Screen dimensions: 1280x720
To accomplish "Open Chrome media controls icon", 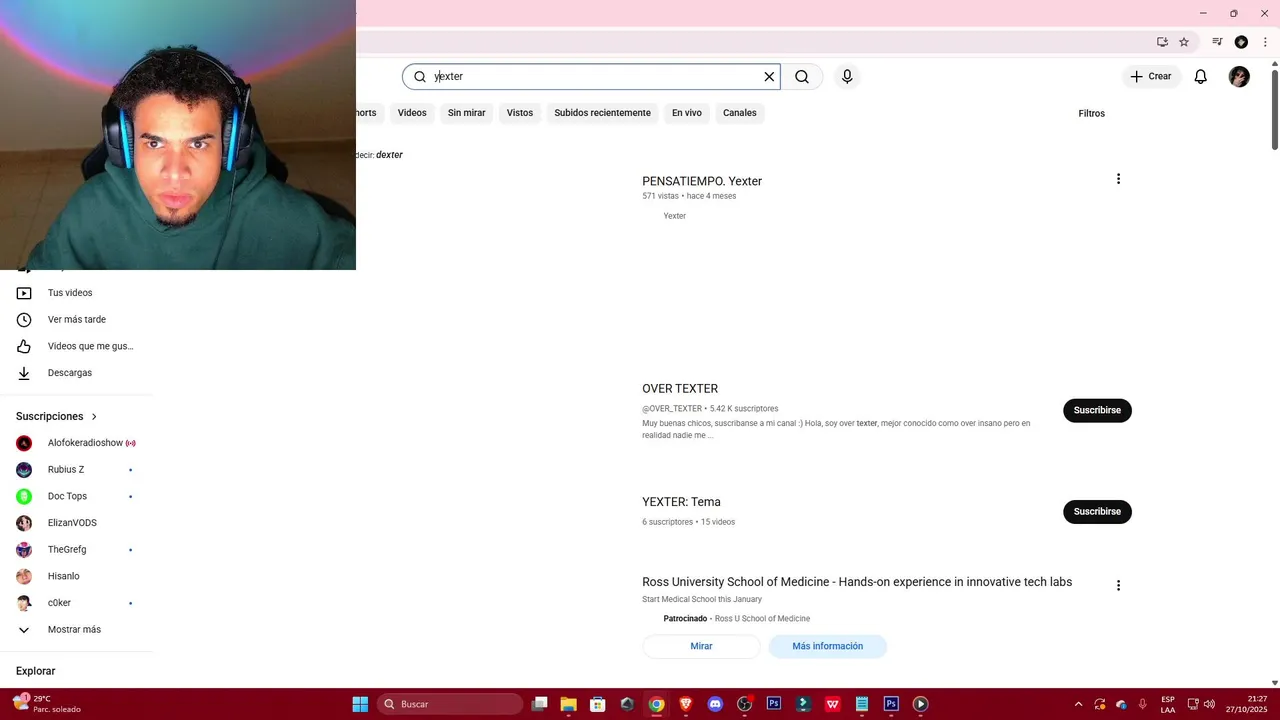I will (1217, 42).
